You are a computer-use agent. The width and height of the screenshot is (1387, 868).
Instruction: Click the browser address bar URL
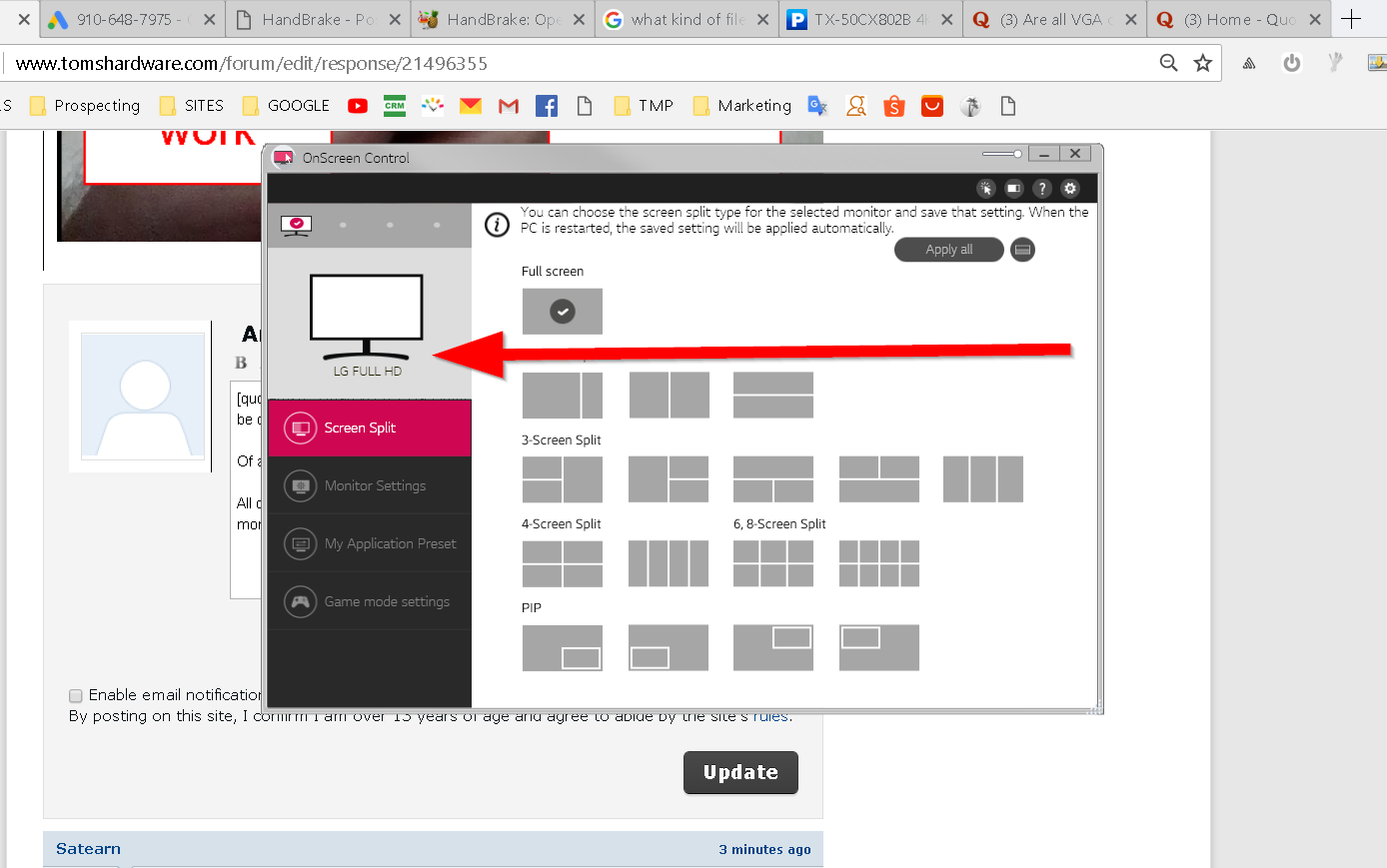(x=252, y=63)
